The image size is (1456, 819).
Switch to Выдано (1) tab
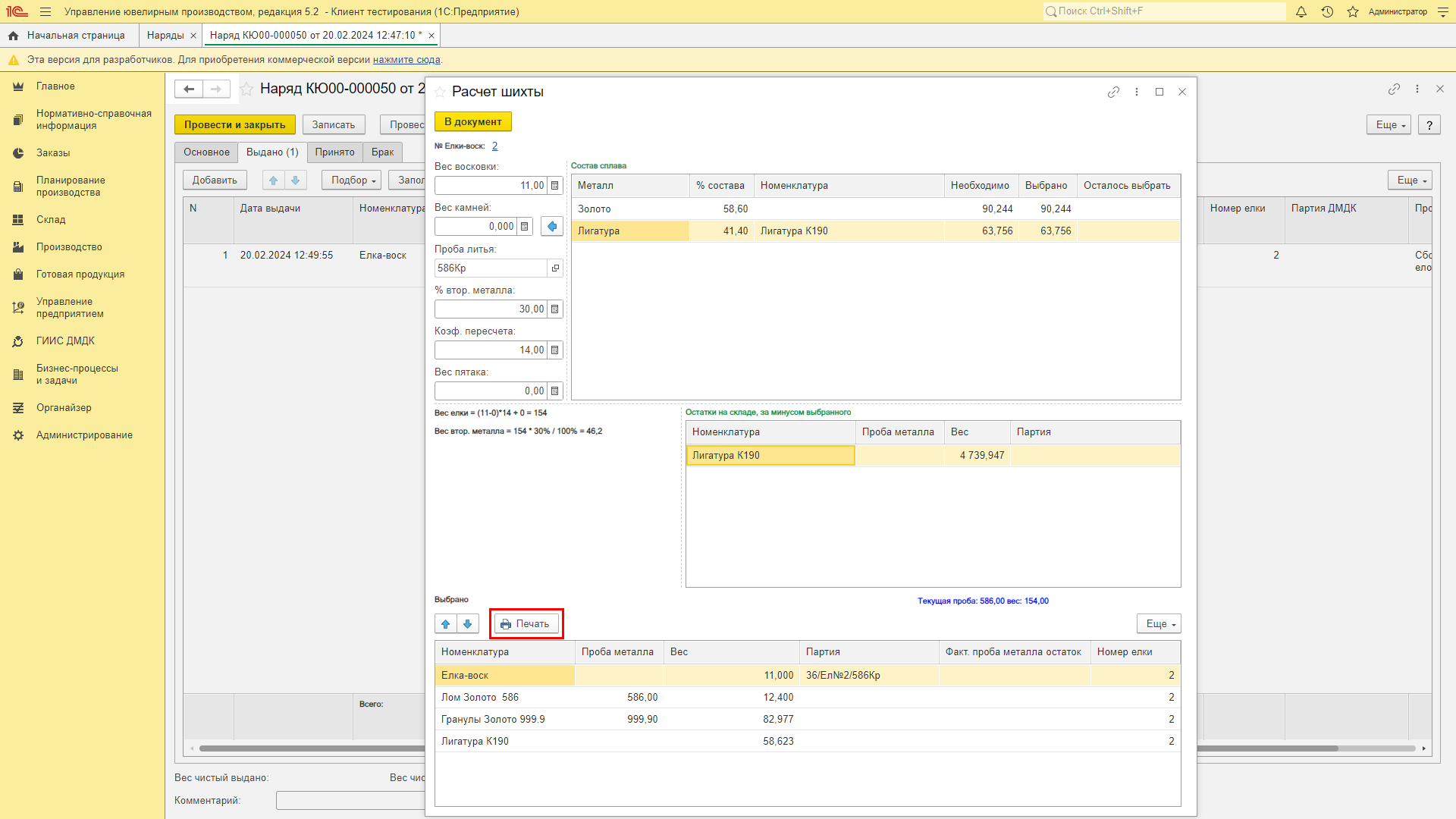272,152
